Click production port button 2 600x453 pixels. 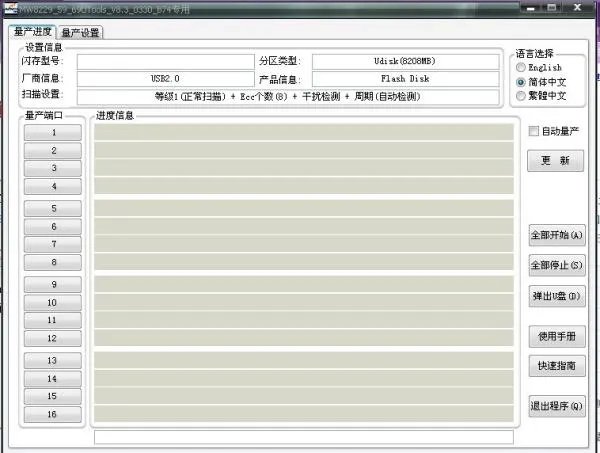(53, 150)
